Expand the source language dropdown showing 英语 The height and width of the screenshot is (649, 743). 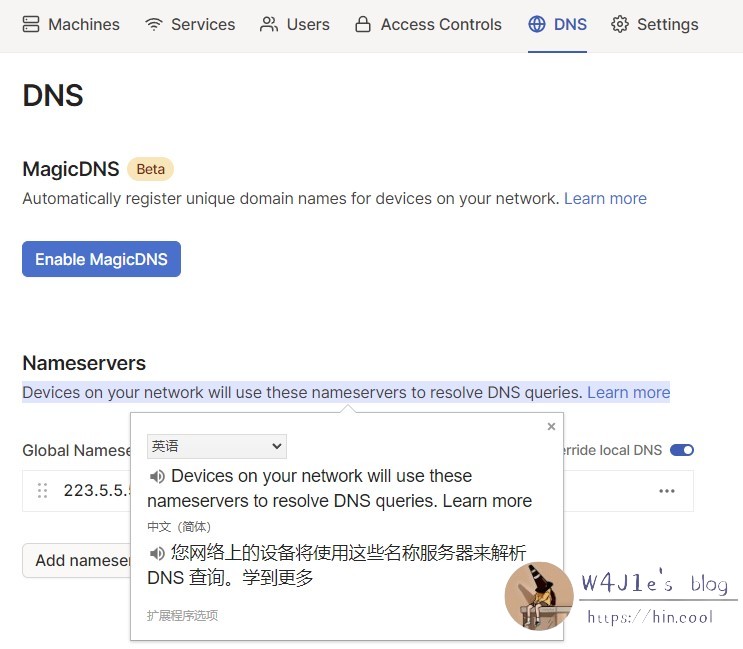coord(217,446)
